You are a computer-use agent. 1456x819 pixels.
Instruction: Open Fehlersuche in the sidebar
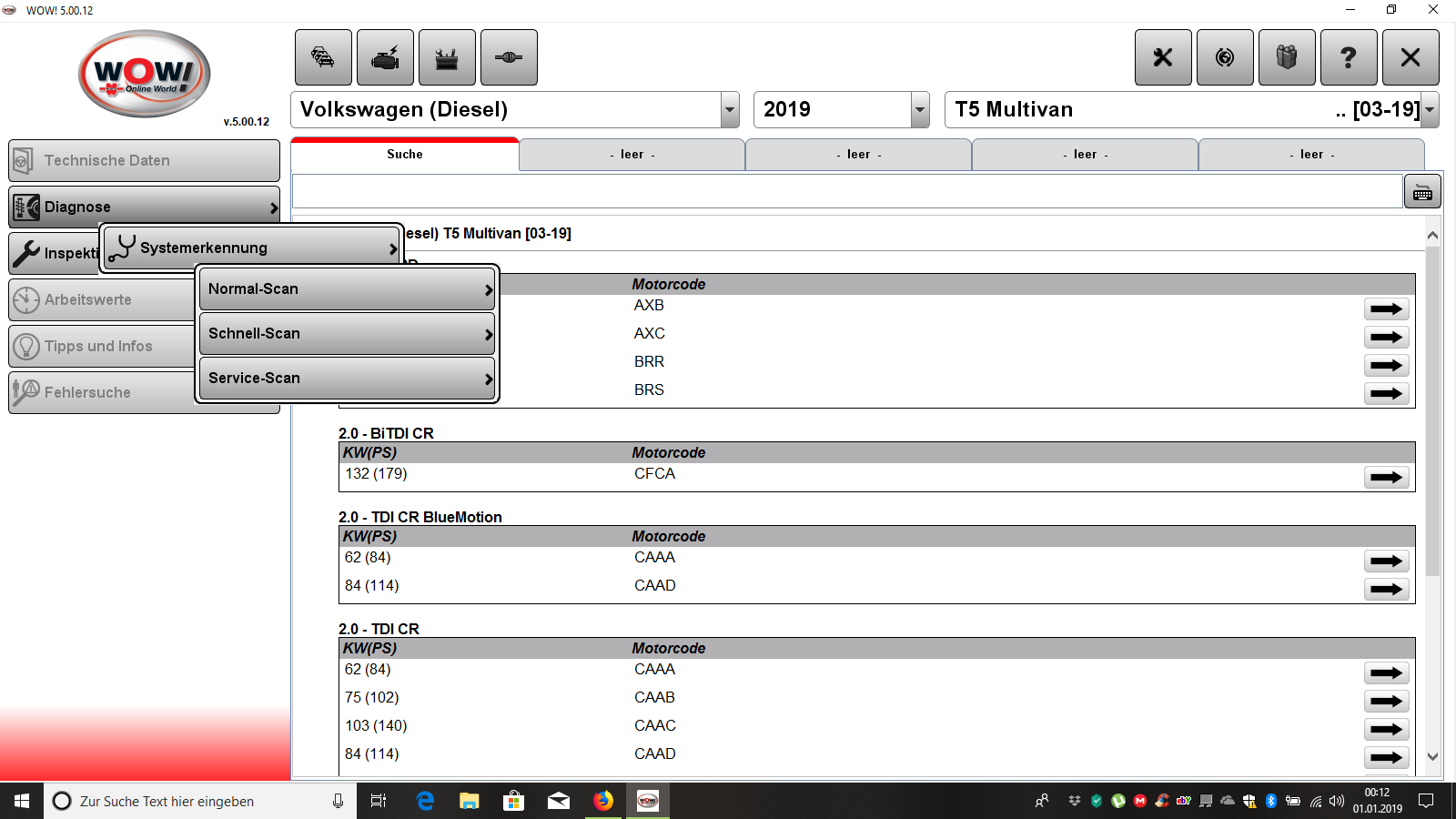tap(102, 392)
